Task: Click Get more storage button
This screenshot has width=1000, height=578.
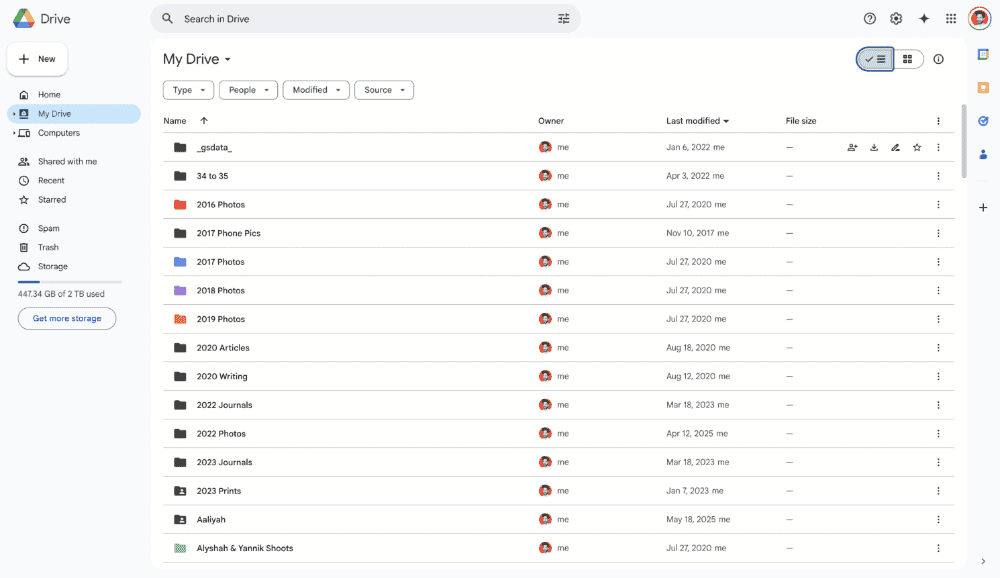Action: (x=67, y=318)
